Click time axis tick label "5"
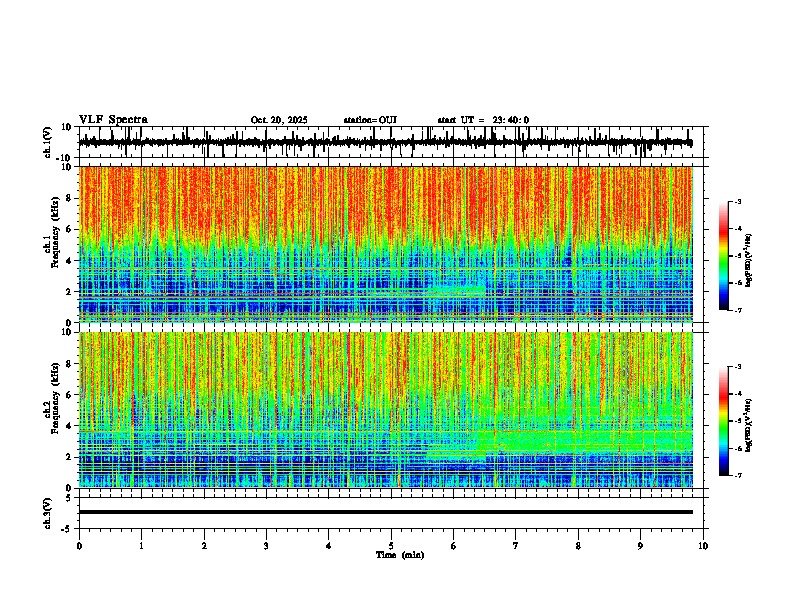 391,546
